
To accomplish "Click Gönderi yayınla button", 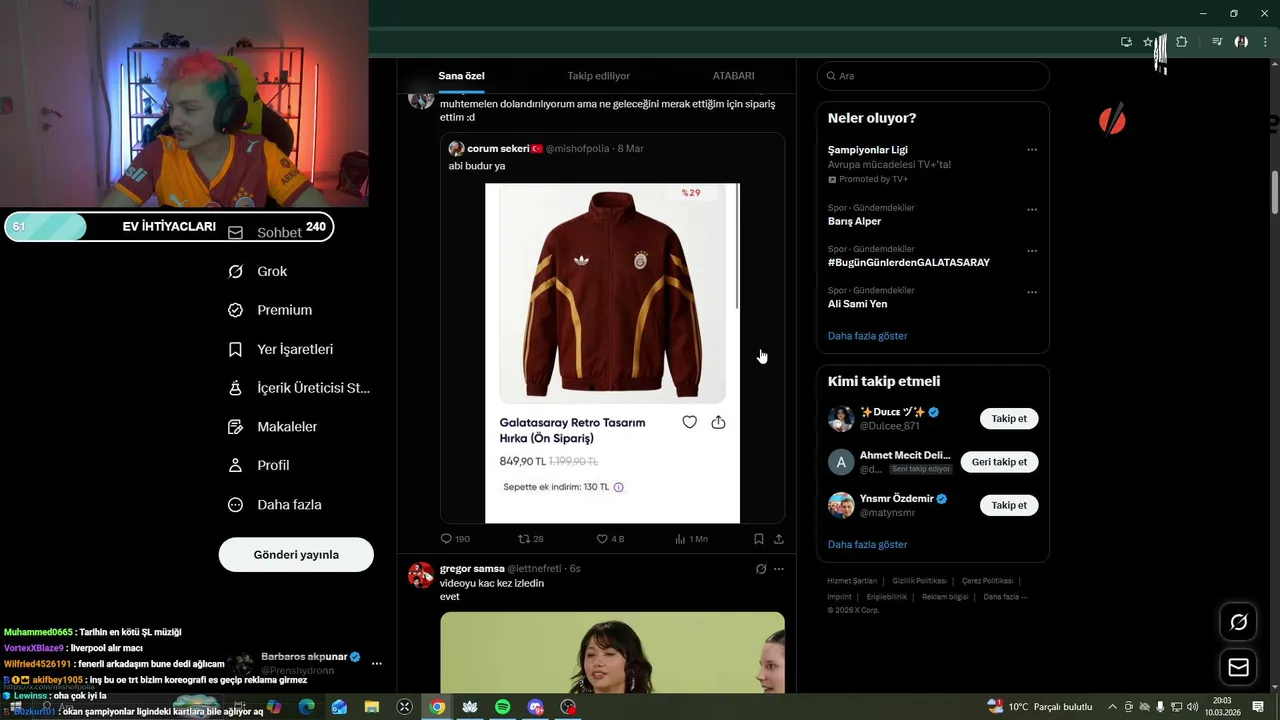I will (x=296, y=554).
